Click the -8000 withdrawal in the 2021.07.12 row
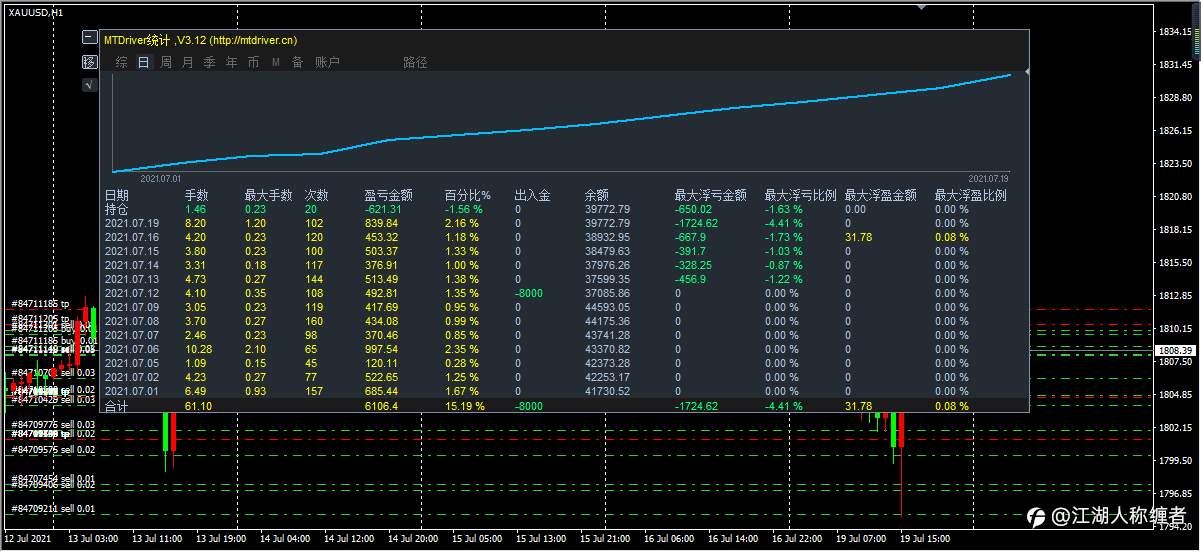 pyautogui.click(x=529, y=294)
